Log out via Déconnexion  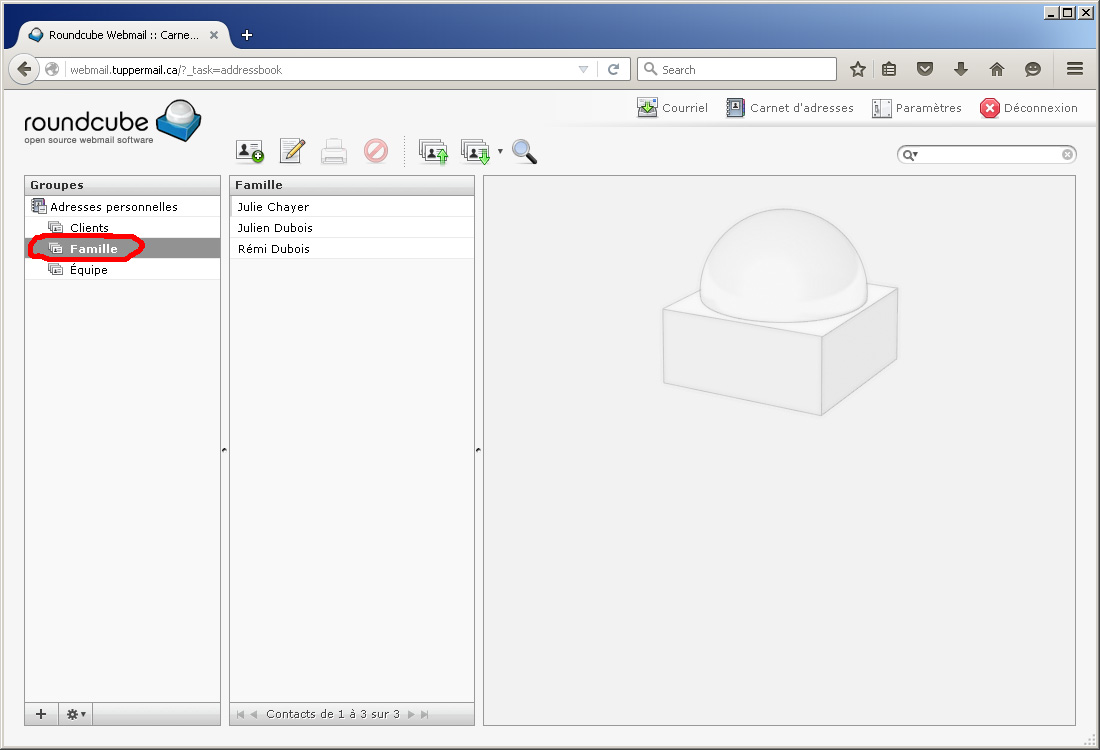pos(1029,108)
